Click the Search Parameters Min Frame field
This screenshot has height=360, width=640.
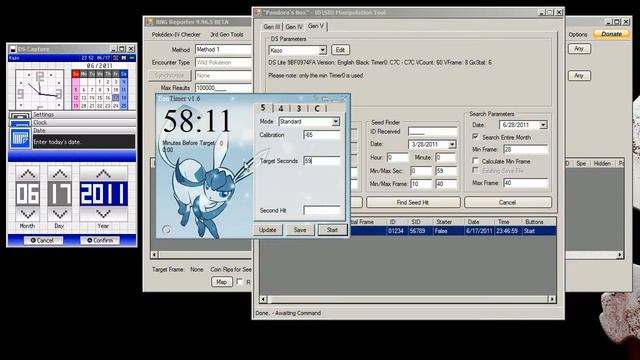point(525,149)
